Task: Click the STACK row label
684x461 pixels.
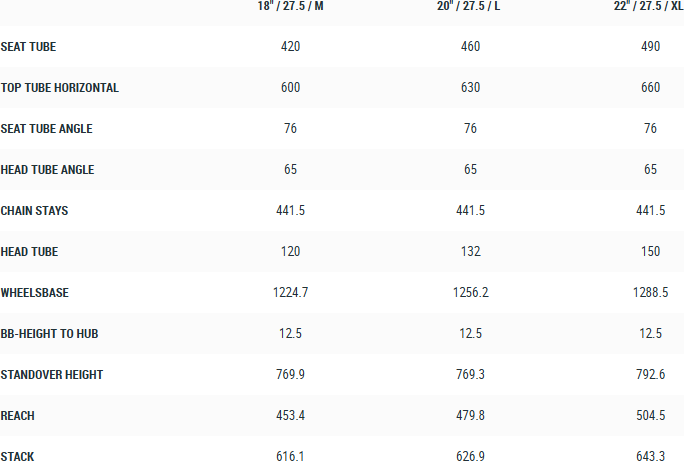Action: [x=18, y=457]
